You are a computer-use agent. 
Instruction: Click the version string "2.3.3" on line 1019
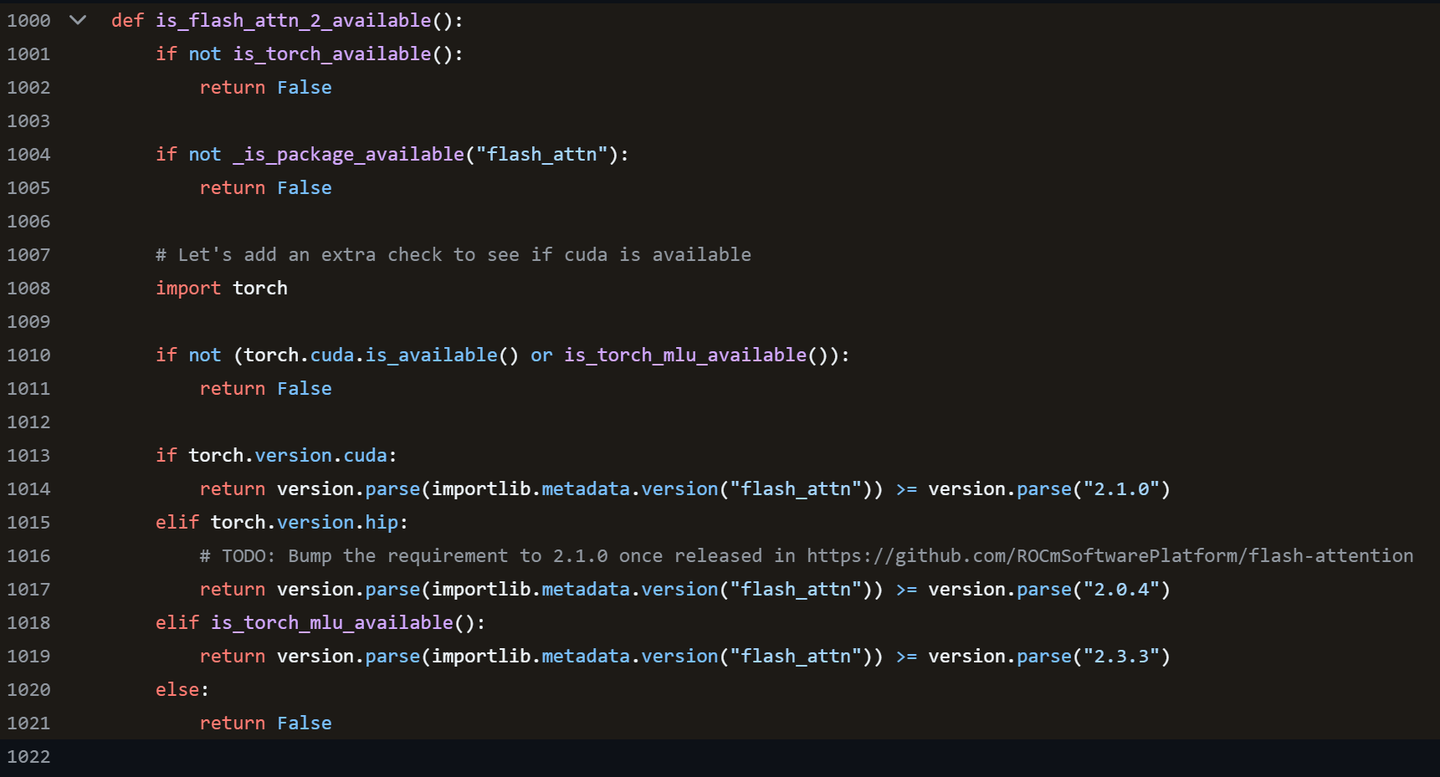(1122, 655)
